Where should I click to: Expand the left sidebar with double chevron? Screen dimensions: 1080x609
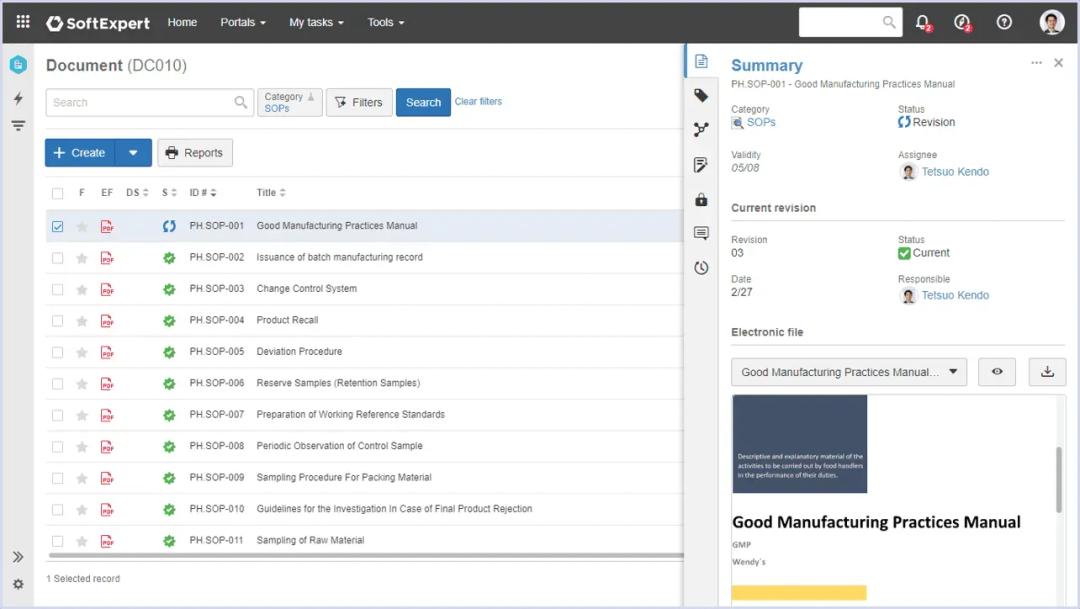18,557
